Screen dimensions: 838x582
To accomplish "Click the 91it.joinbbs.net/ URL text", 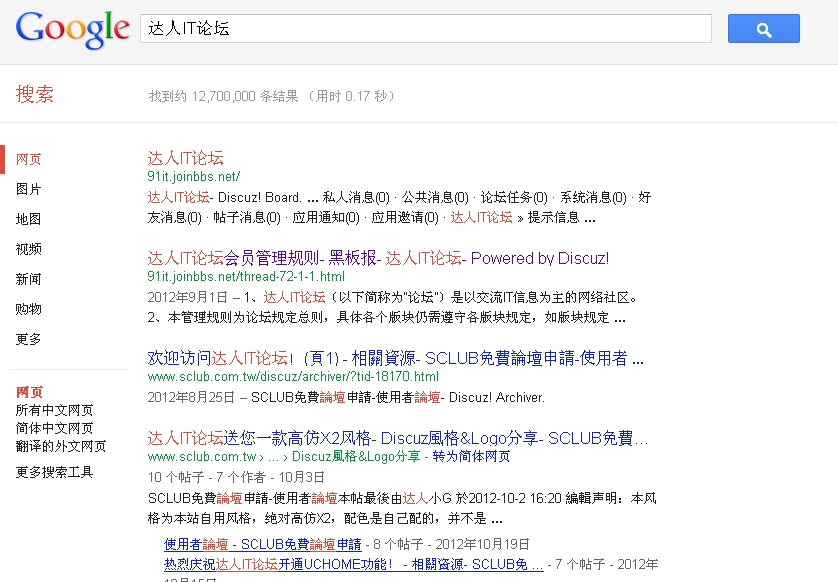I will click(193, 176).
